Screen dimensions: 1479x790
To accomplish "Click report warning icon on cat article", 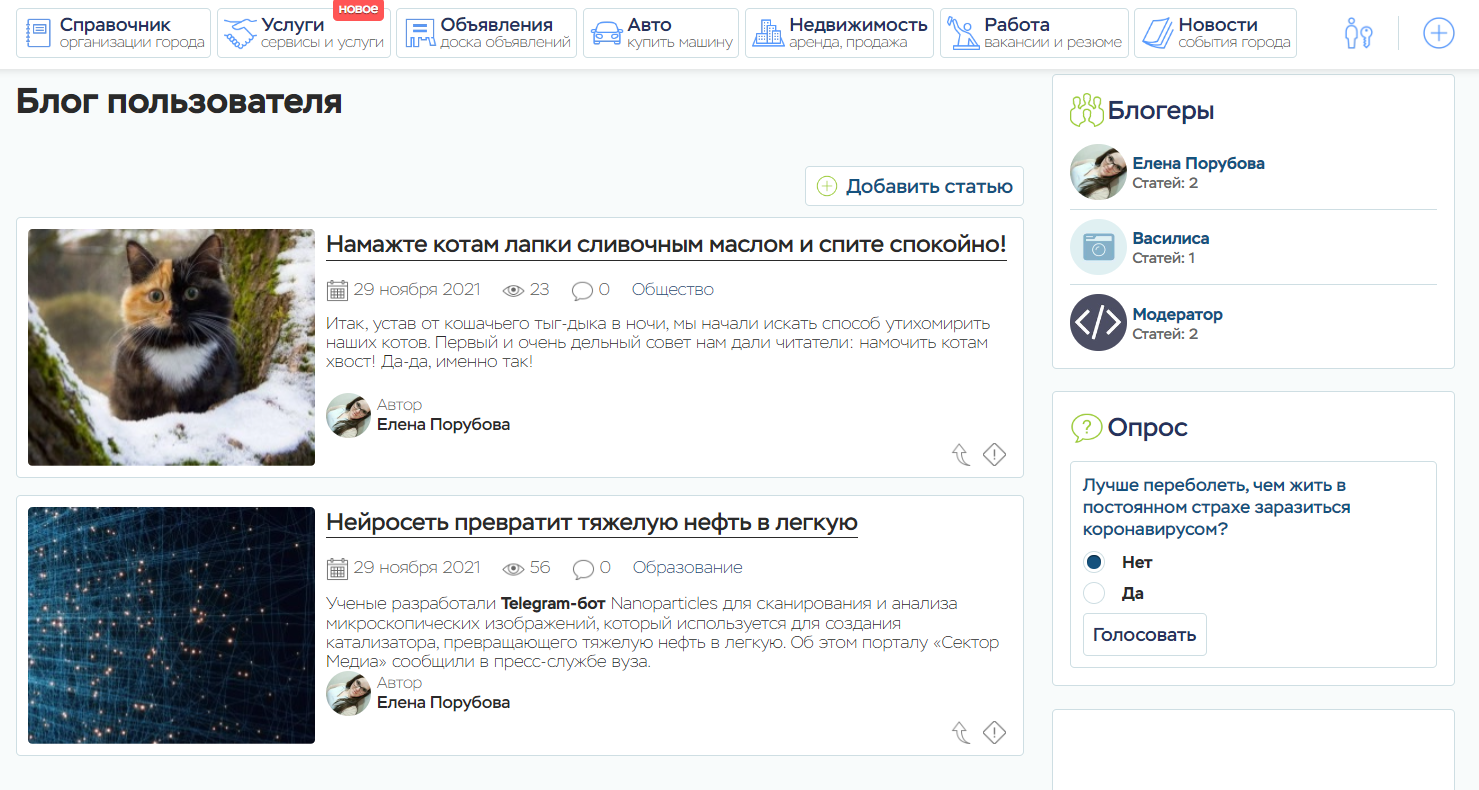I will point(994,455).
